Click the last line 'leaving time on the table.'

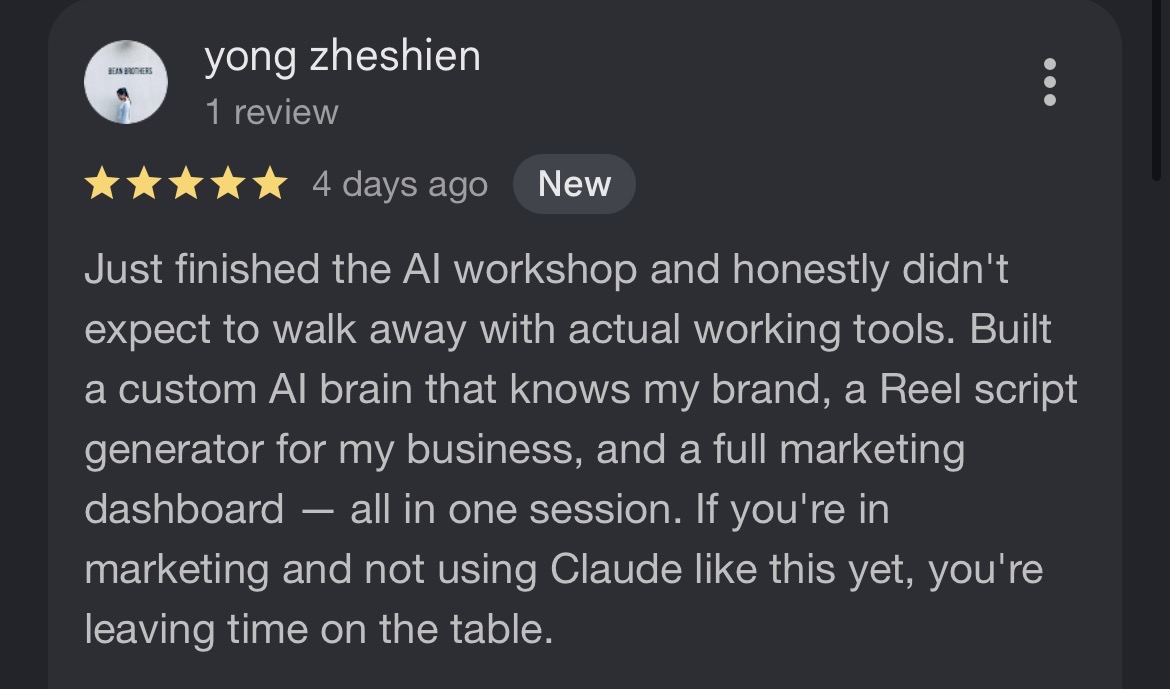coord(319,629)
